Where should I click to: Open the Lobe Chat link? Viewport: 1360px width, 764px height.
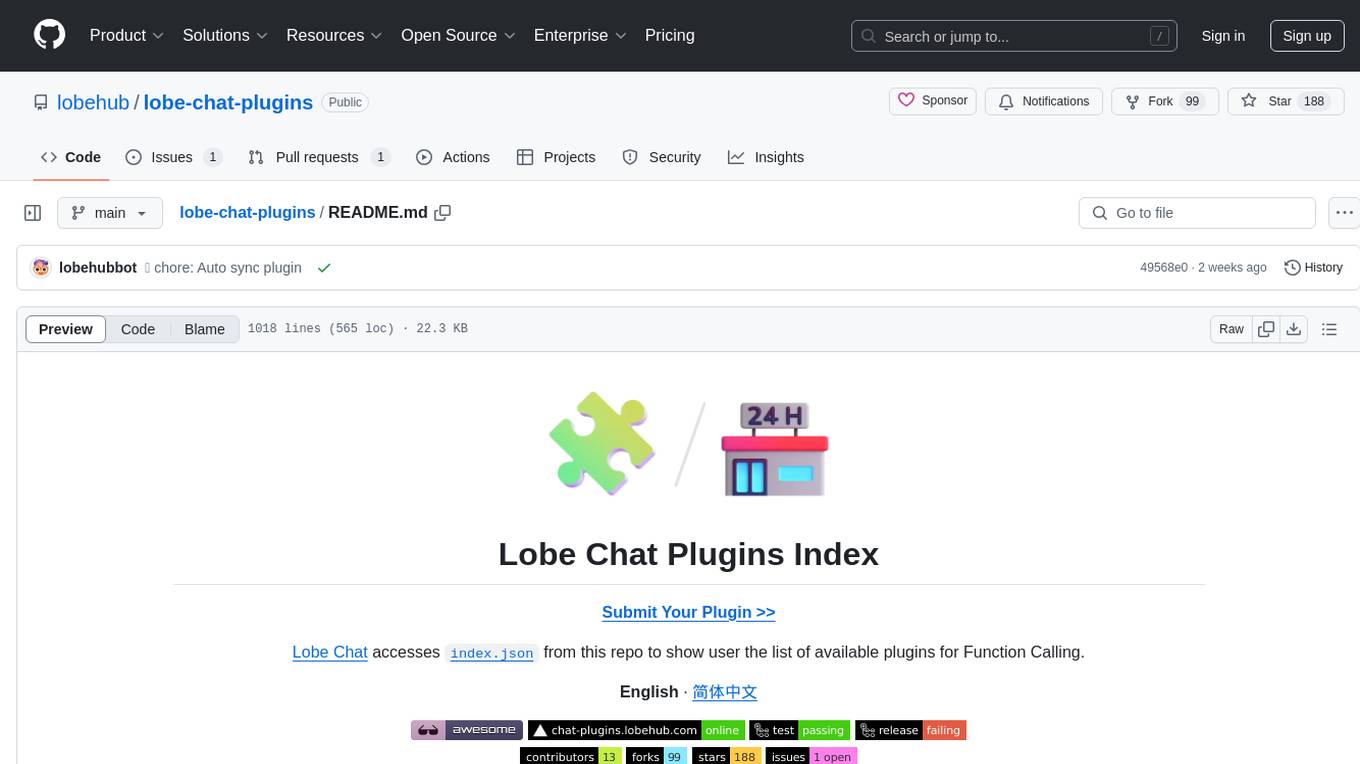pyautogui.click(x=330, y=652)
